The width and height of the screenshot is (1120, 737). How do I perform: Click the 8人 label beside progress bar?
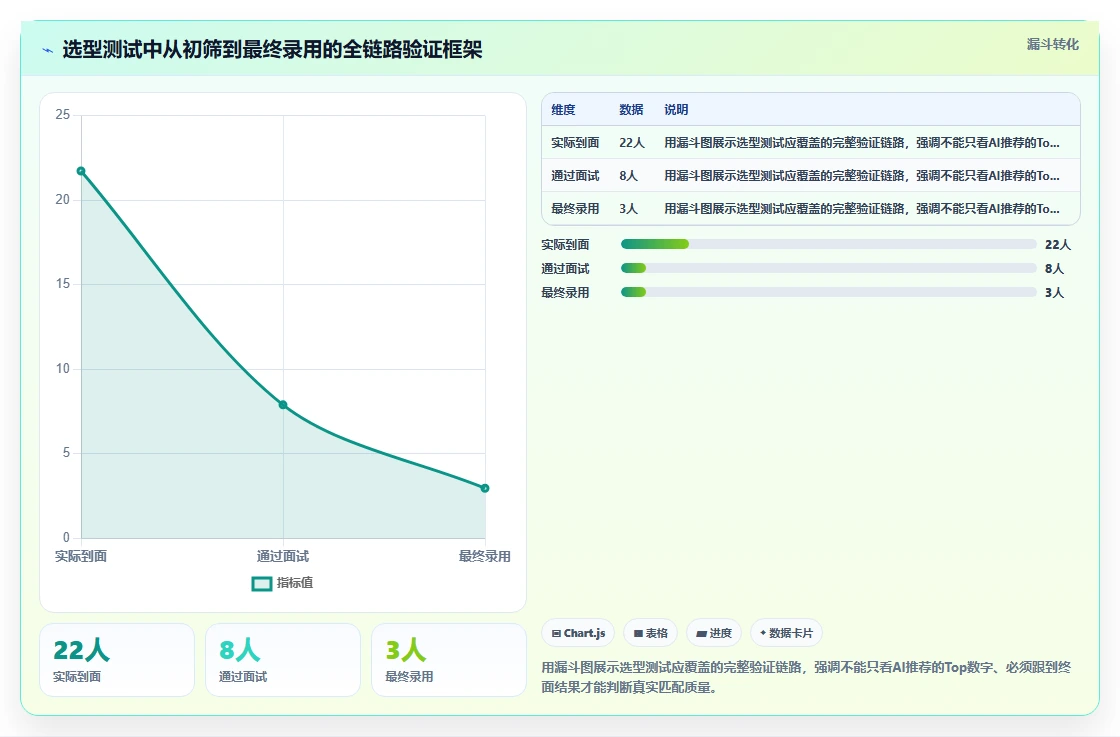point(1054,269)
